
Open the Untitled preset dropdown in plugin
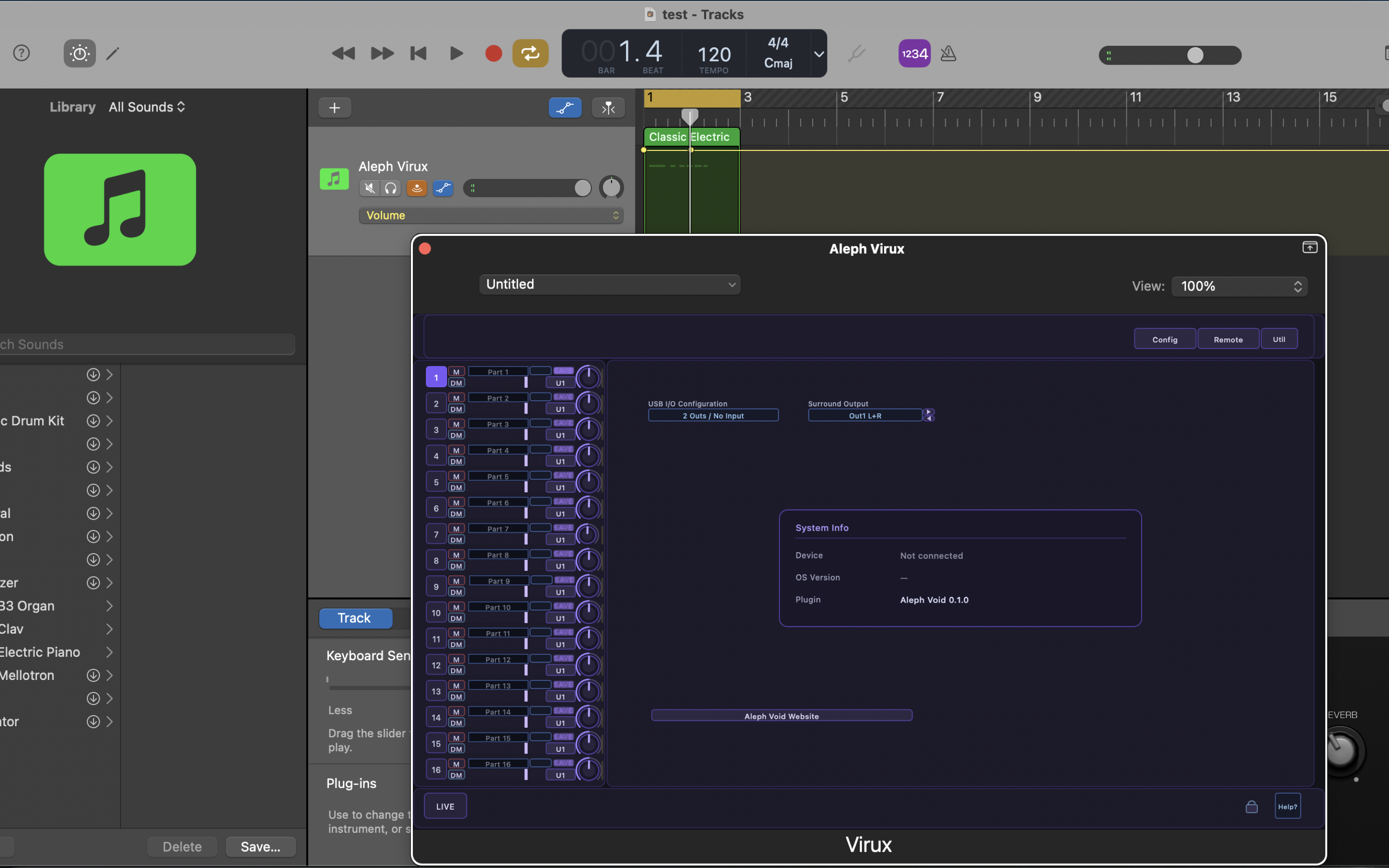pyautogui.click(x=610, y=284)
